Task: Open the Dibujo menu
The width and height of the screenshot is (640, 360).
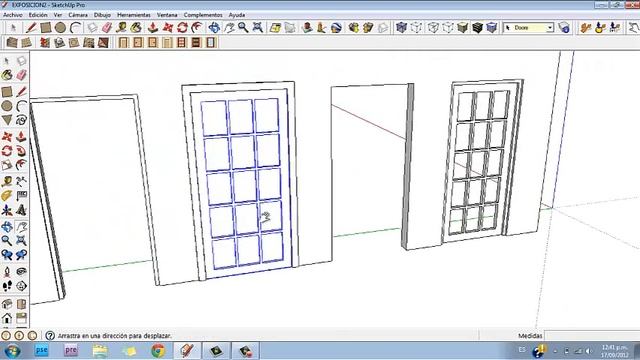Action: 102,15
